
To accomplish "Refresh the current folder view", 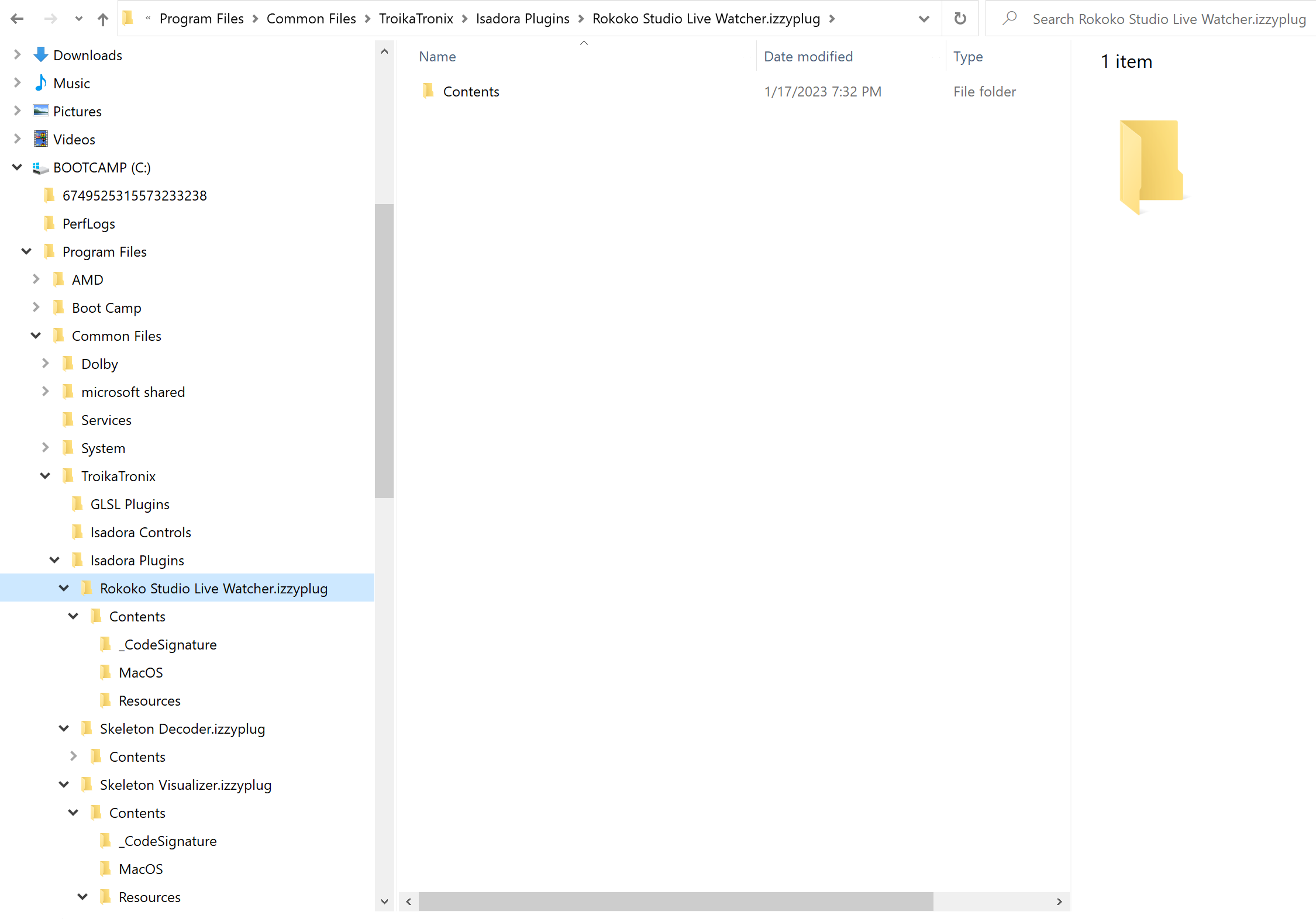I will point(960,19).
